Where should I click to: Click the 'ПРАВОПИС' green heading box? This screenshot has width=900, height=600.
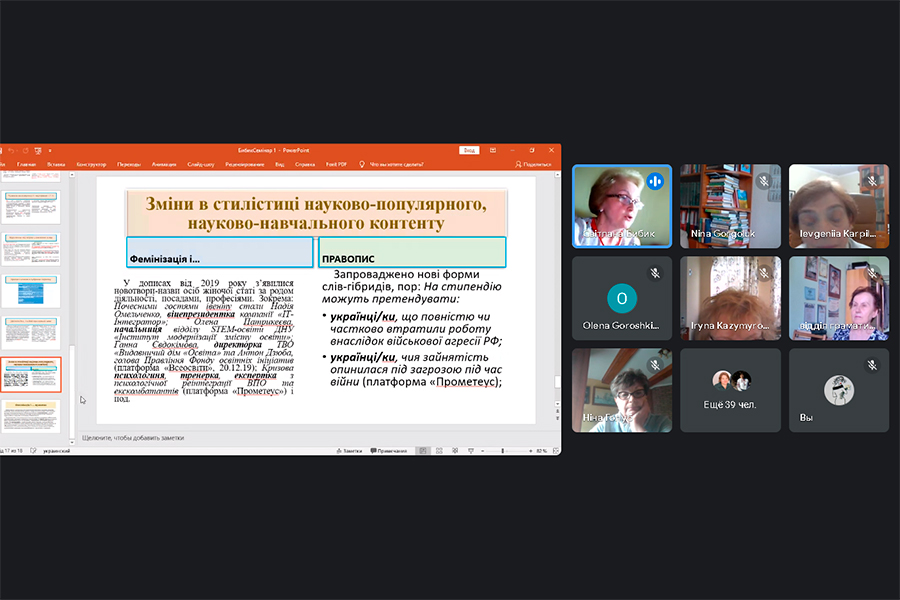click(x=412, y=252)
